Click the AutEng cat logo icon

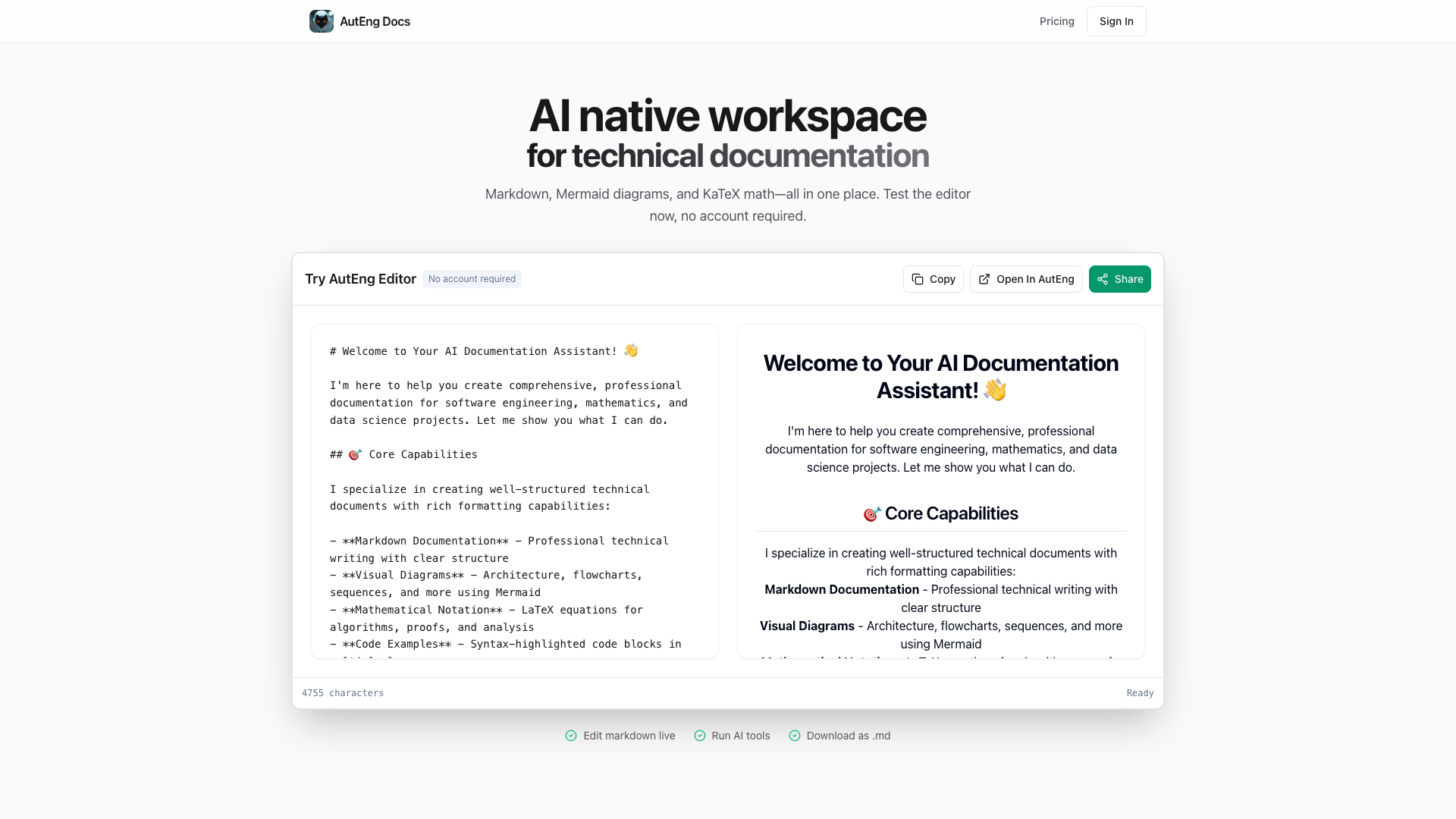(321, 21)
